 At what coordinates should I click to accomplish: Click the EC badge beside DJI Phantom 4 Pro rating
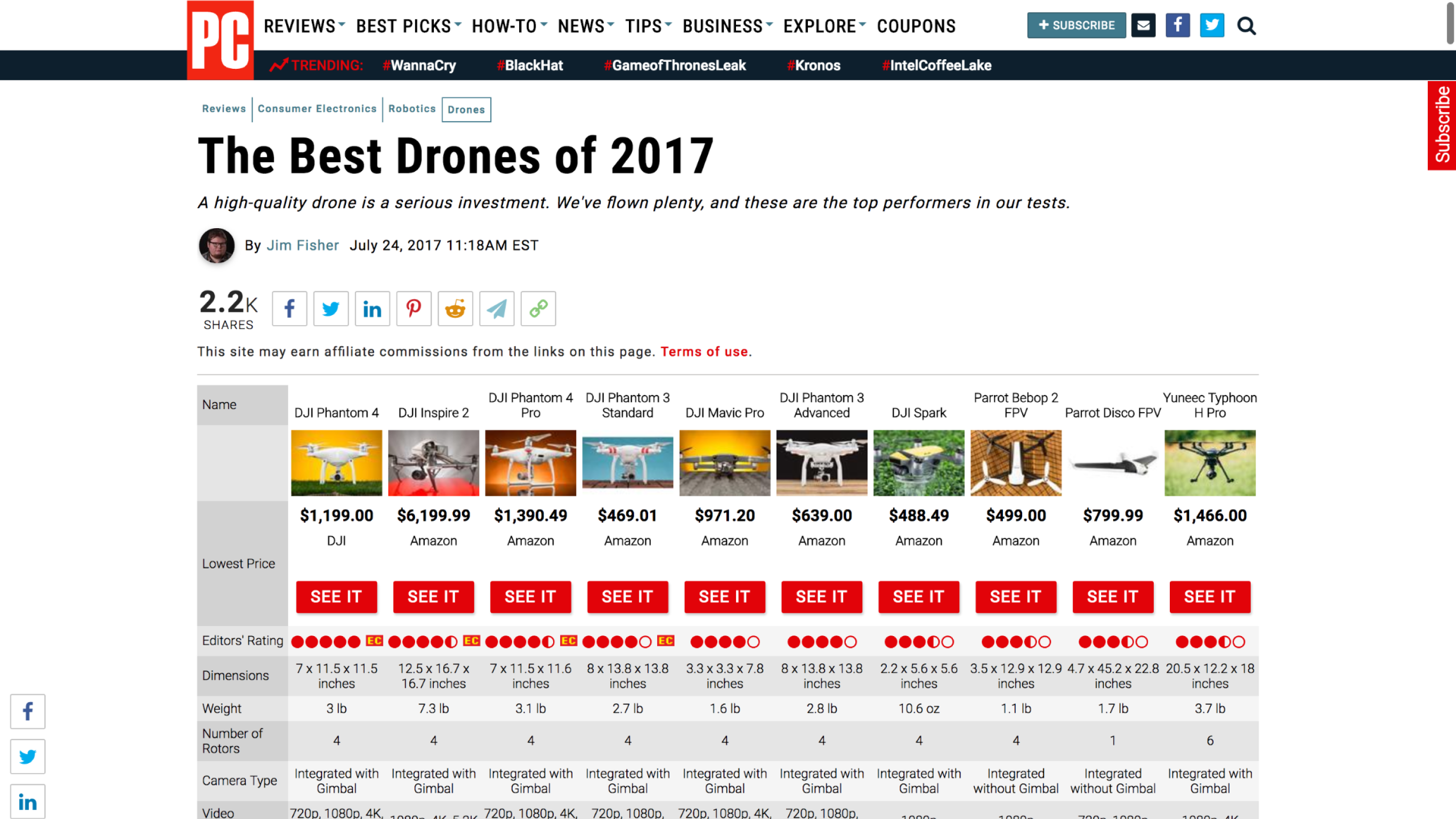569,641
